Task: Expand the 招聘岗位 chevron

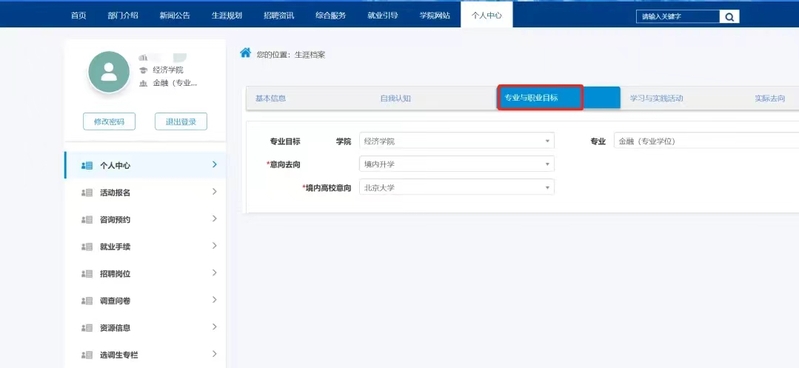Action: click(x=215, y=272)
